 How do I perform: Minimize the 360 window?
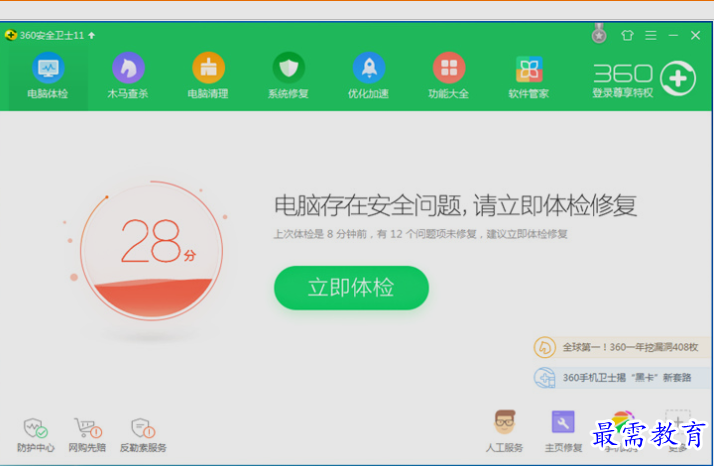tap(673, 35)
